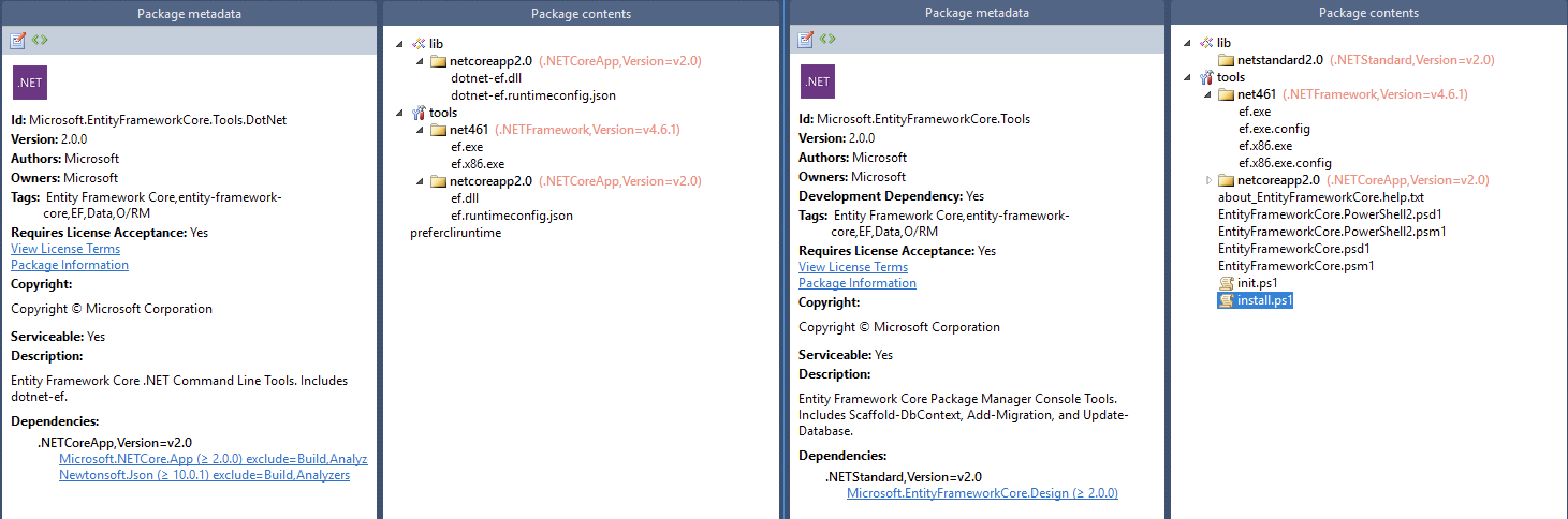Expand the netcoreapp2.0 folder below ef.x86.exe.config
Image resolution: width=1568 pixels, height=519 pixels.
1208,180
